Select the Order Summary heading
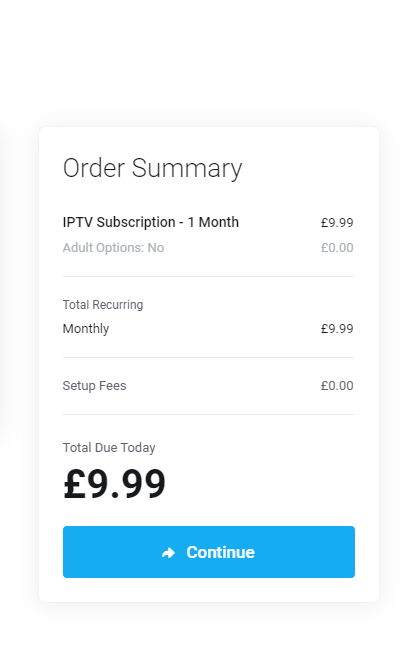The width and height of the screenshot is (420, 659). tap(152, 168)
